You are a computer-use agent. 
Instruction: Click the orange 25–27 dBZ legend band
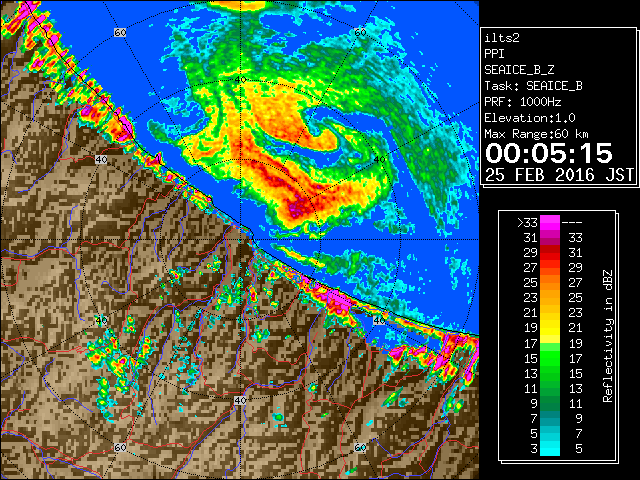550,283
